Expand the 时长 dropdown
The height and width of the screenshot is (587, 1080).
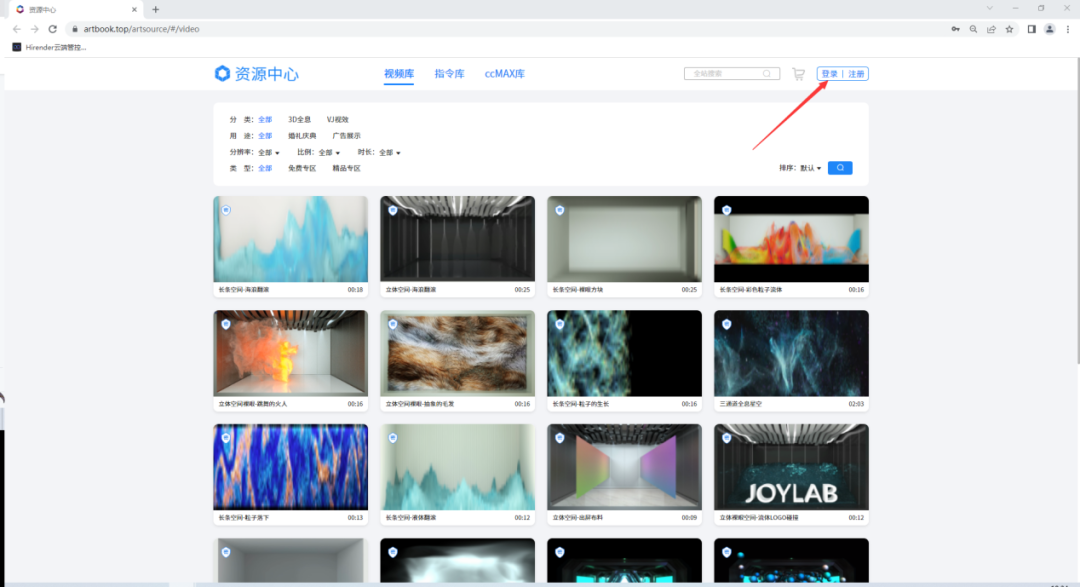click(x=390, y=152)
